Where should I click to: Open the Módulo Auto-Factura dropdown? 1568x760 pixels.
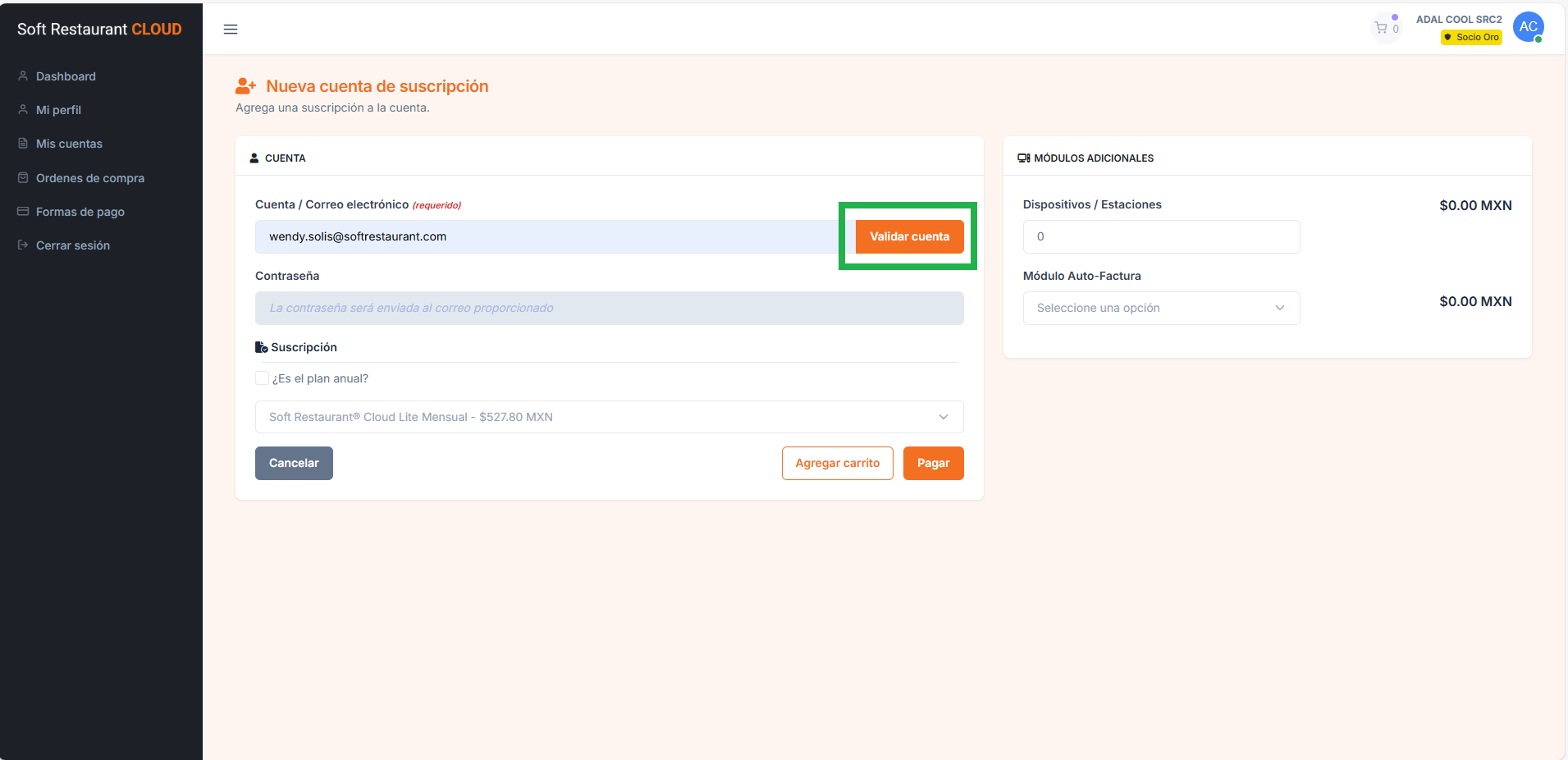[1161, 308]
